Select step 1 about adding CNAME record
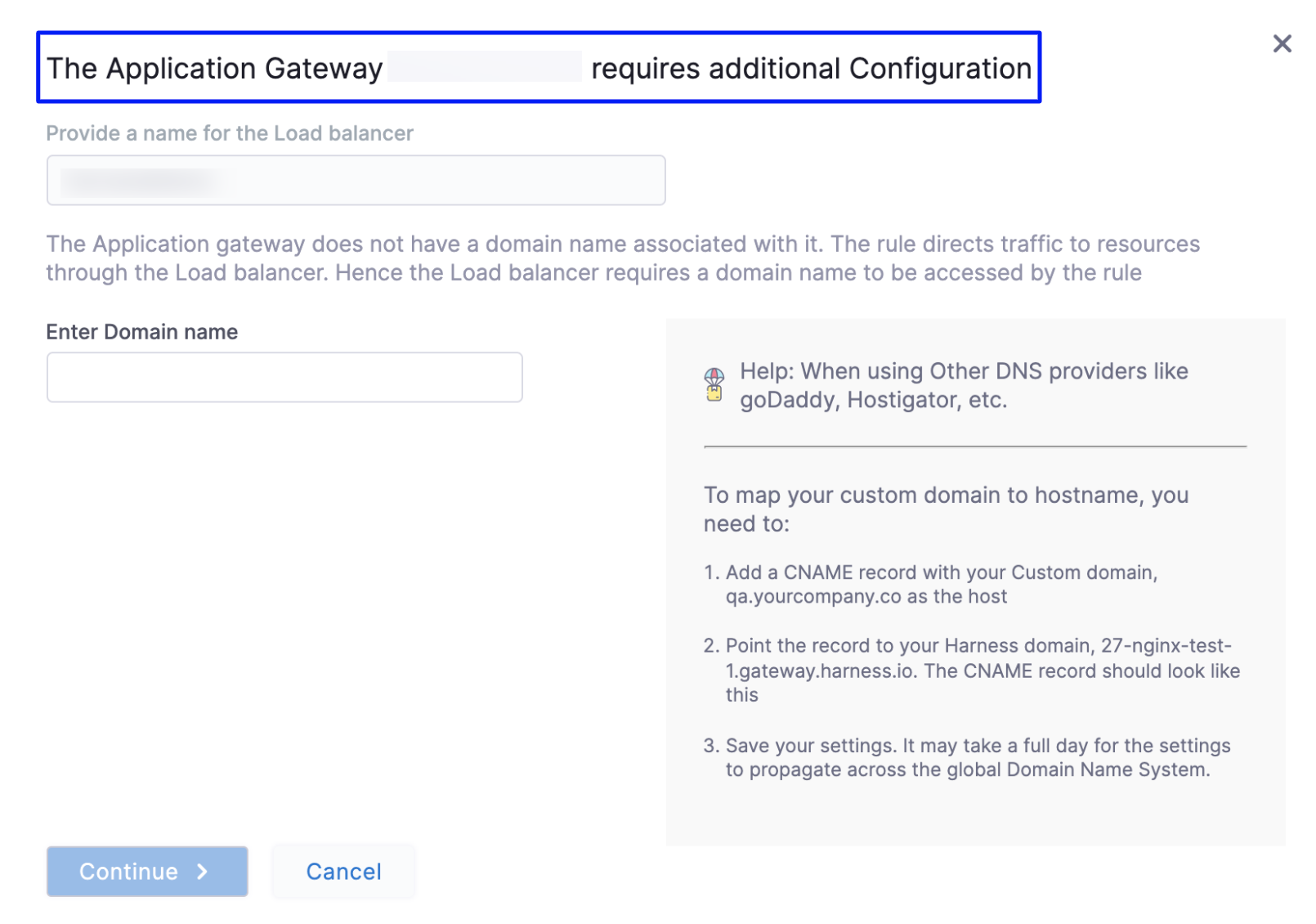Image resolution: width=1316 pixels, height=924 pixels. coord(940,585)
